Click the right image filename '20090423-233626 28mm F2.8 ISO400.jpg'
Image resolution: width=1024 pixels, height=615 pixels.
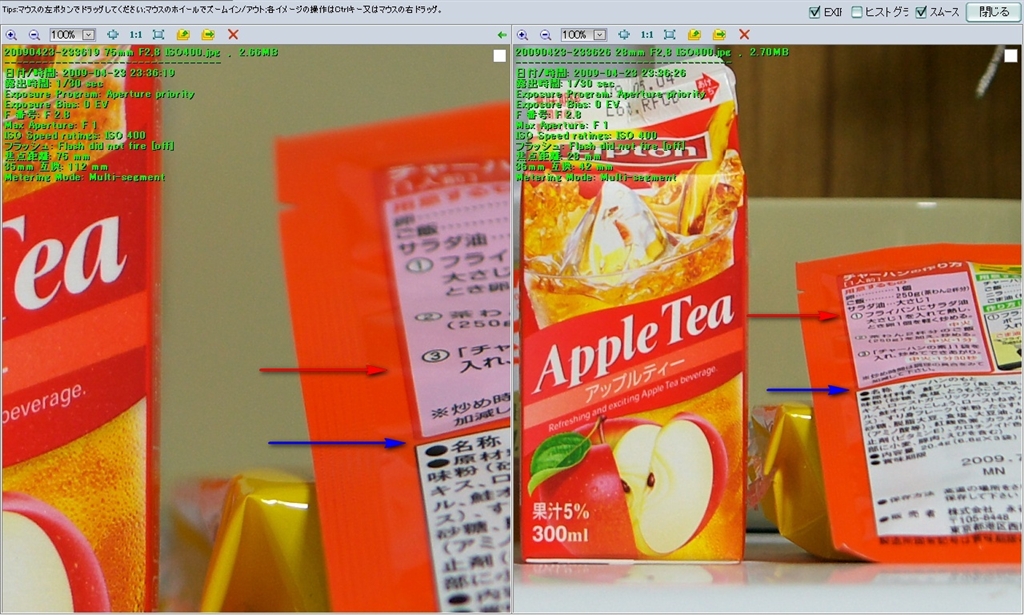point(623,52)
